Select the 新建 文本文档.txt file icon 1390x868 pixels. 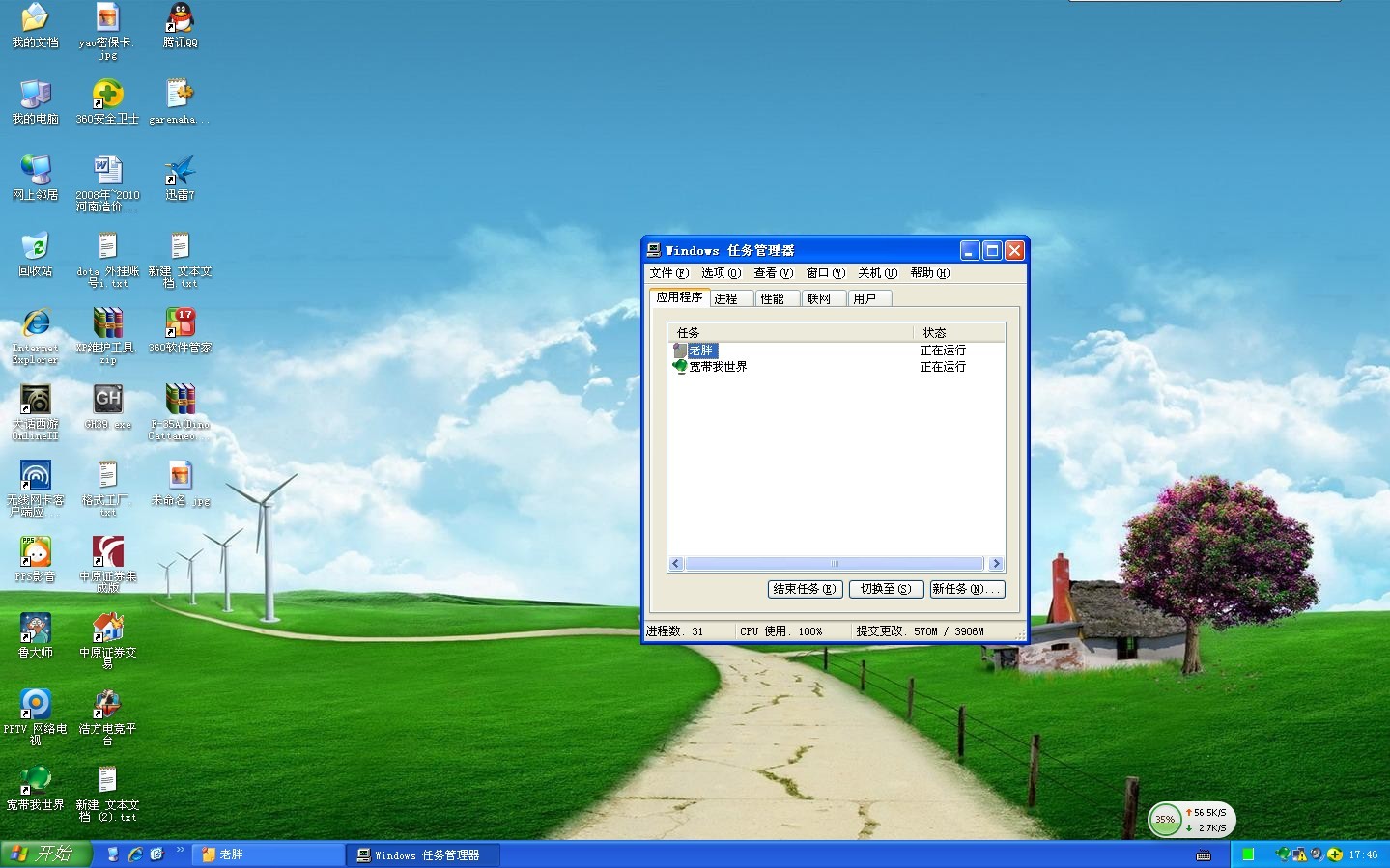pyautogui.click(x=180, y=260)
